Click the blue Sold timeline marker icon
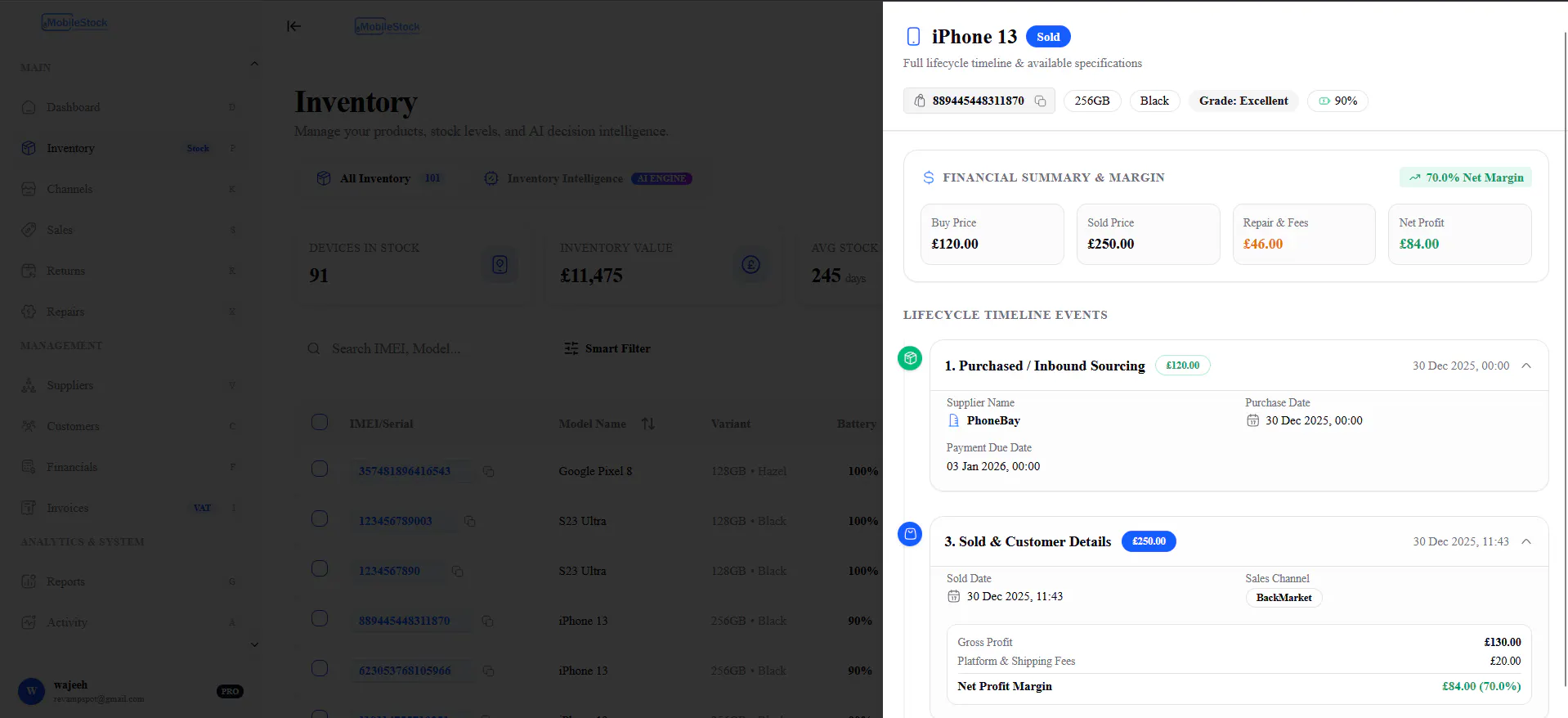Viewport: 1568px width, 718px height. pyautogui.click(x=910, y=534)
